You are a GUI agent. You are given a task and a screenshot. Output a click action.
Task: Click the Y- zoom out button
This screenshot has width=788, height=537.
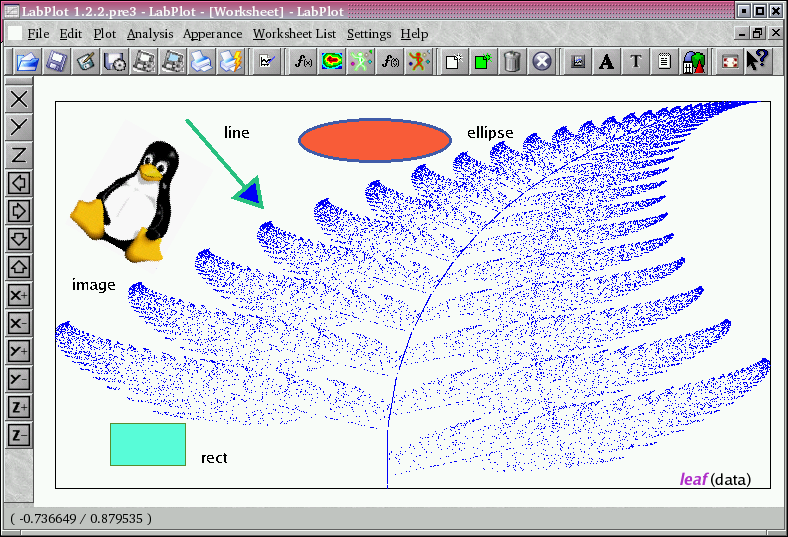pyautogui.click(x=19, y=380)
